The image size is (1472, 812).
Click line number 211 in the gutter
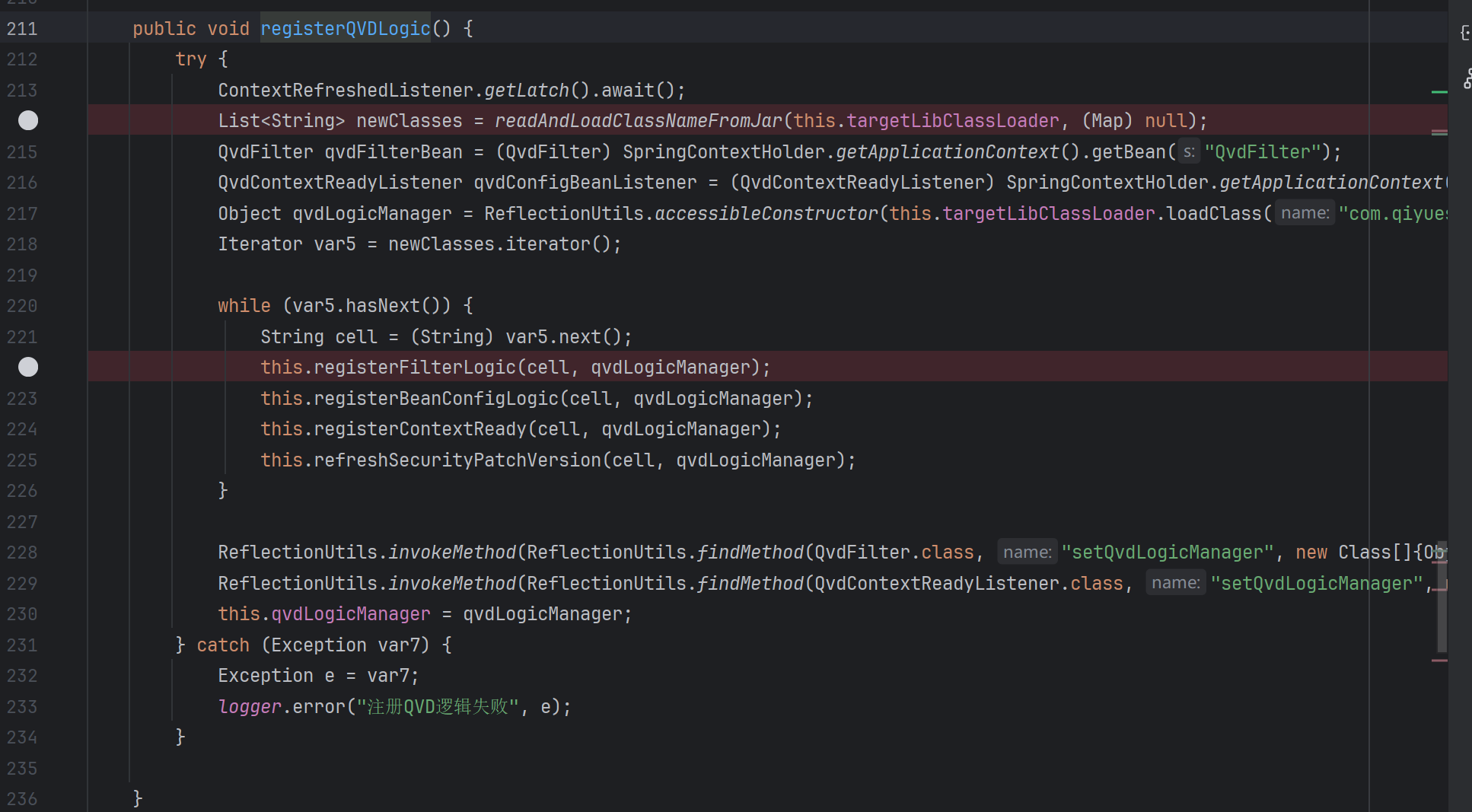22,29
